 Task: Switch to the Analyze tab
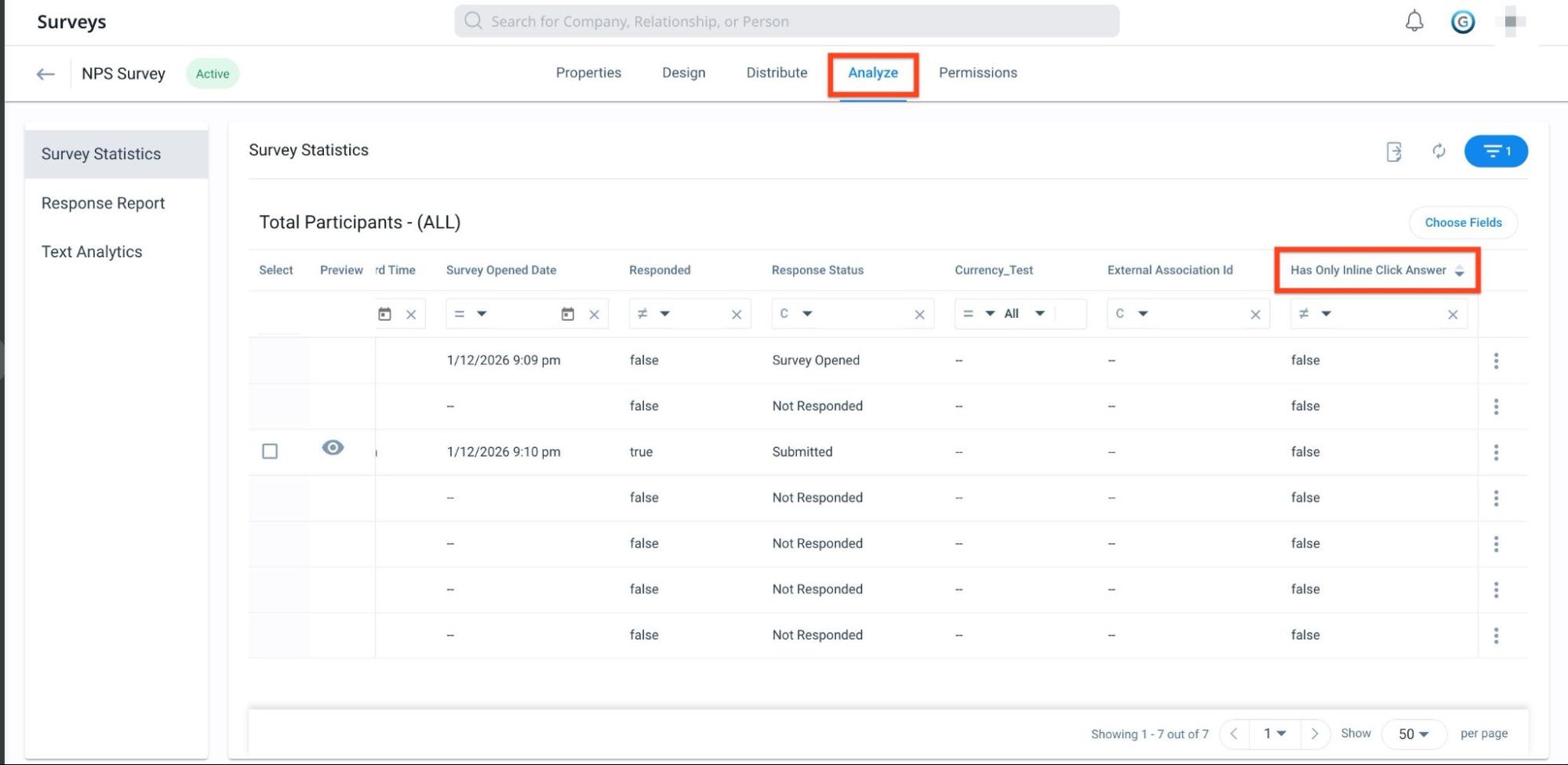[x=873, y=73]
